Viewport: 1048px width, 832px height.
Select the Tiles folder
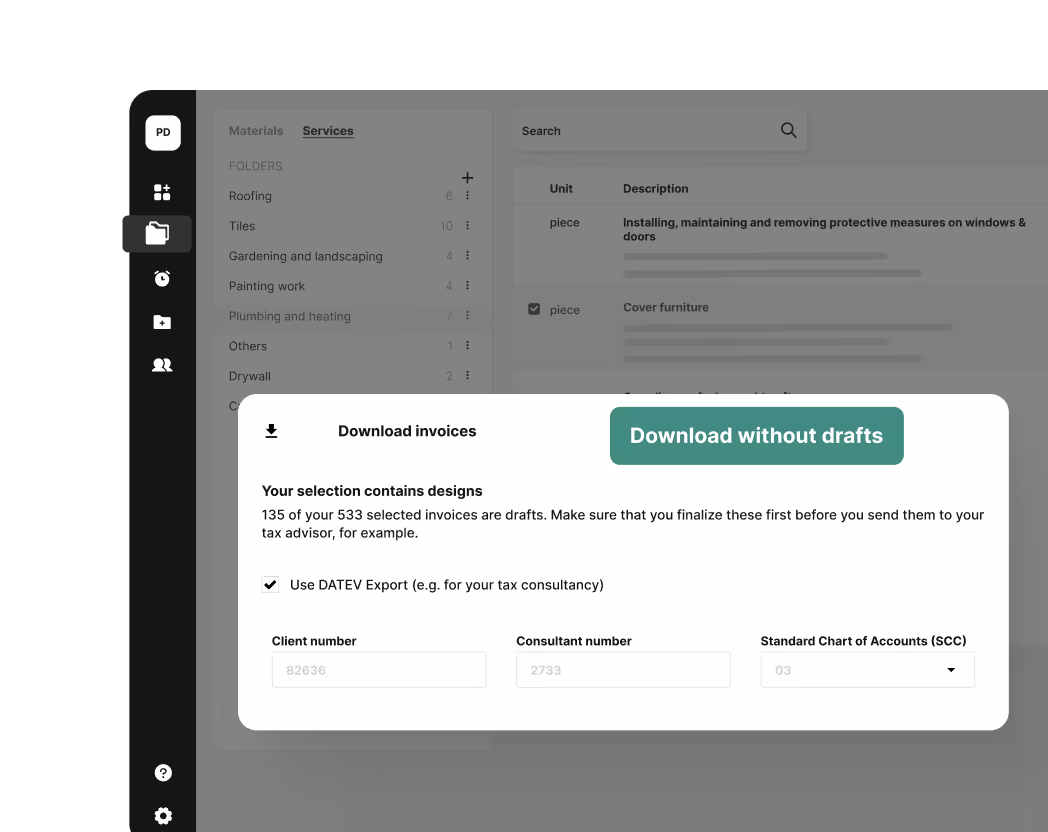[242, 226]
